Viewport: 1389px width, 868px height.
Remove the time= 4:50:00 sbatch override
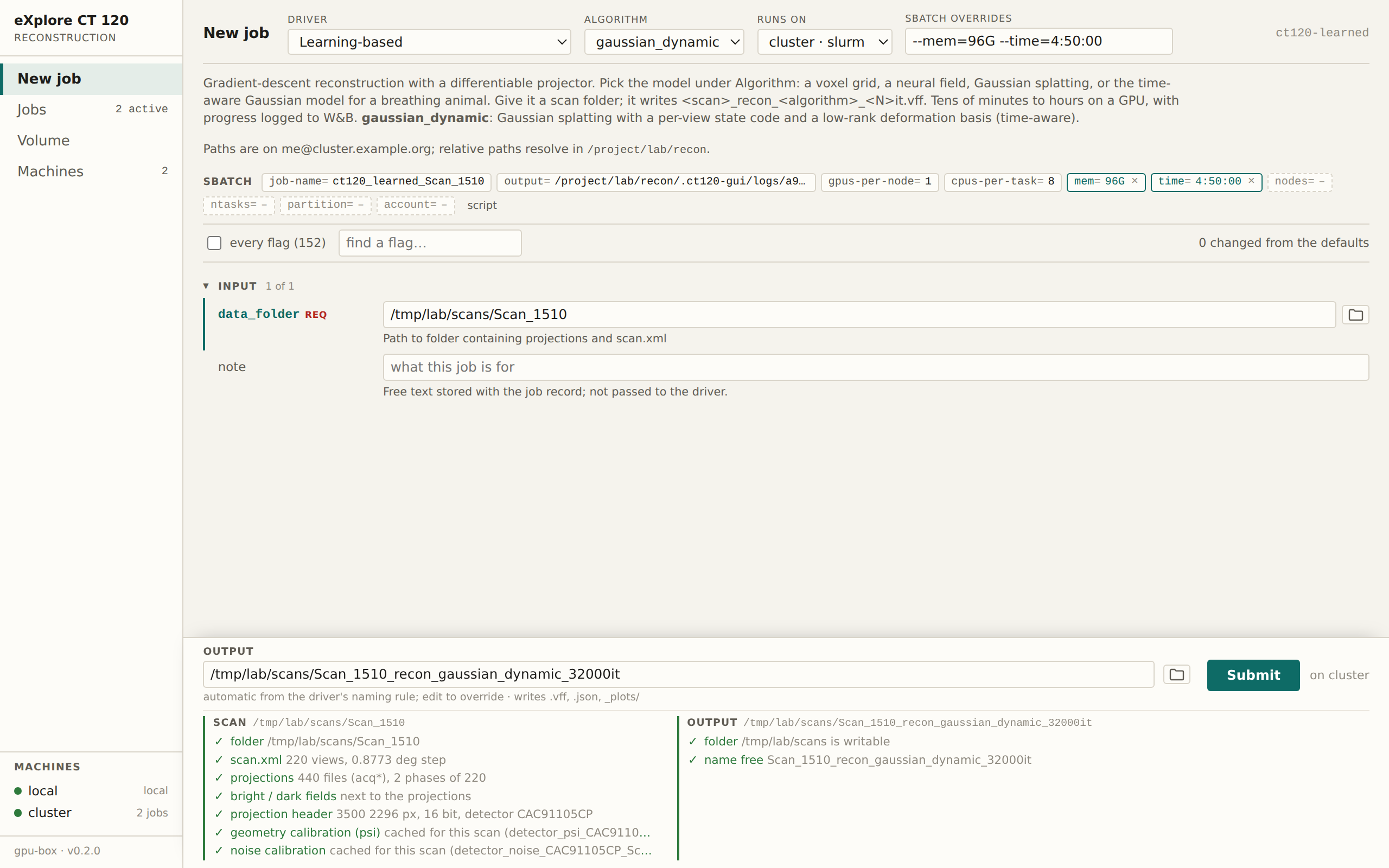point(1251,181)
